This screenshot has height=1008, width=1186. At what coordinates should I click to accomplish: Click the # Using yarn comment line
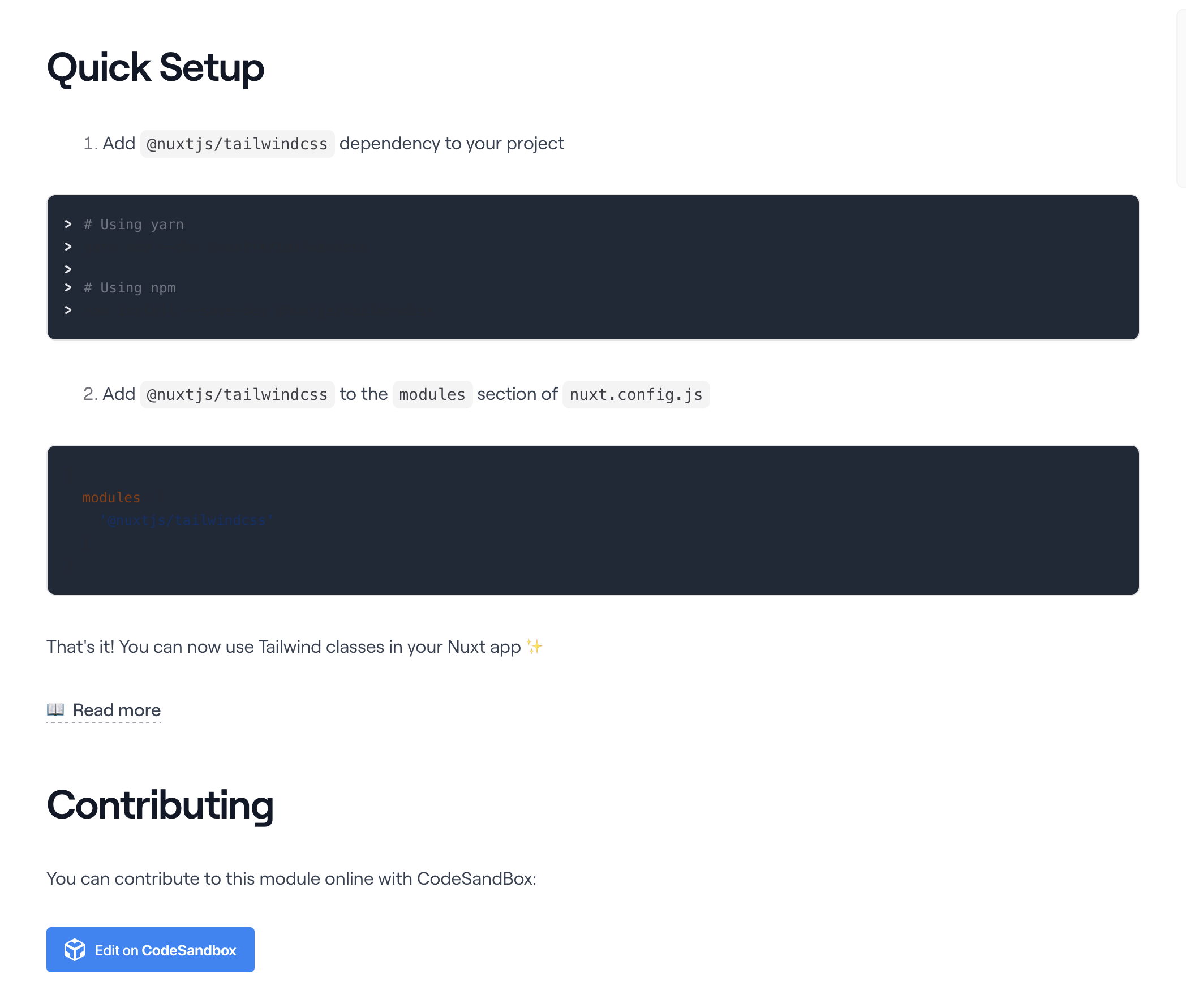coord(132,224)
